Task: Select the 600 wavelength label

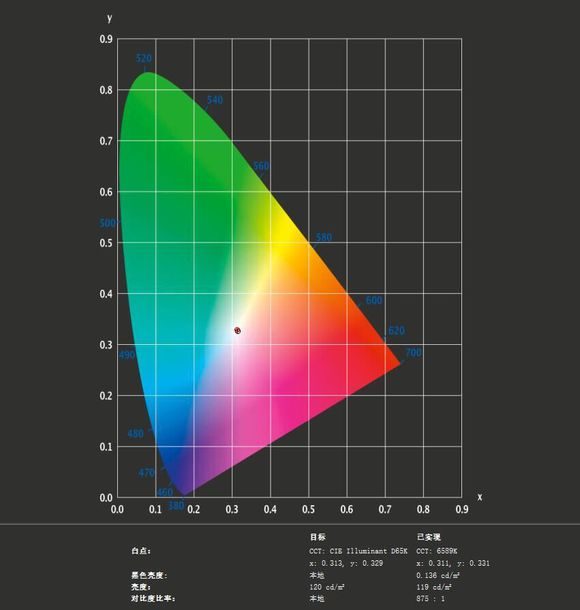Action: [374, 300]
